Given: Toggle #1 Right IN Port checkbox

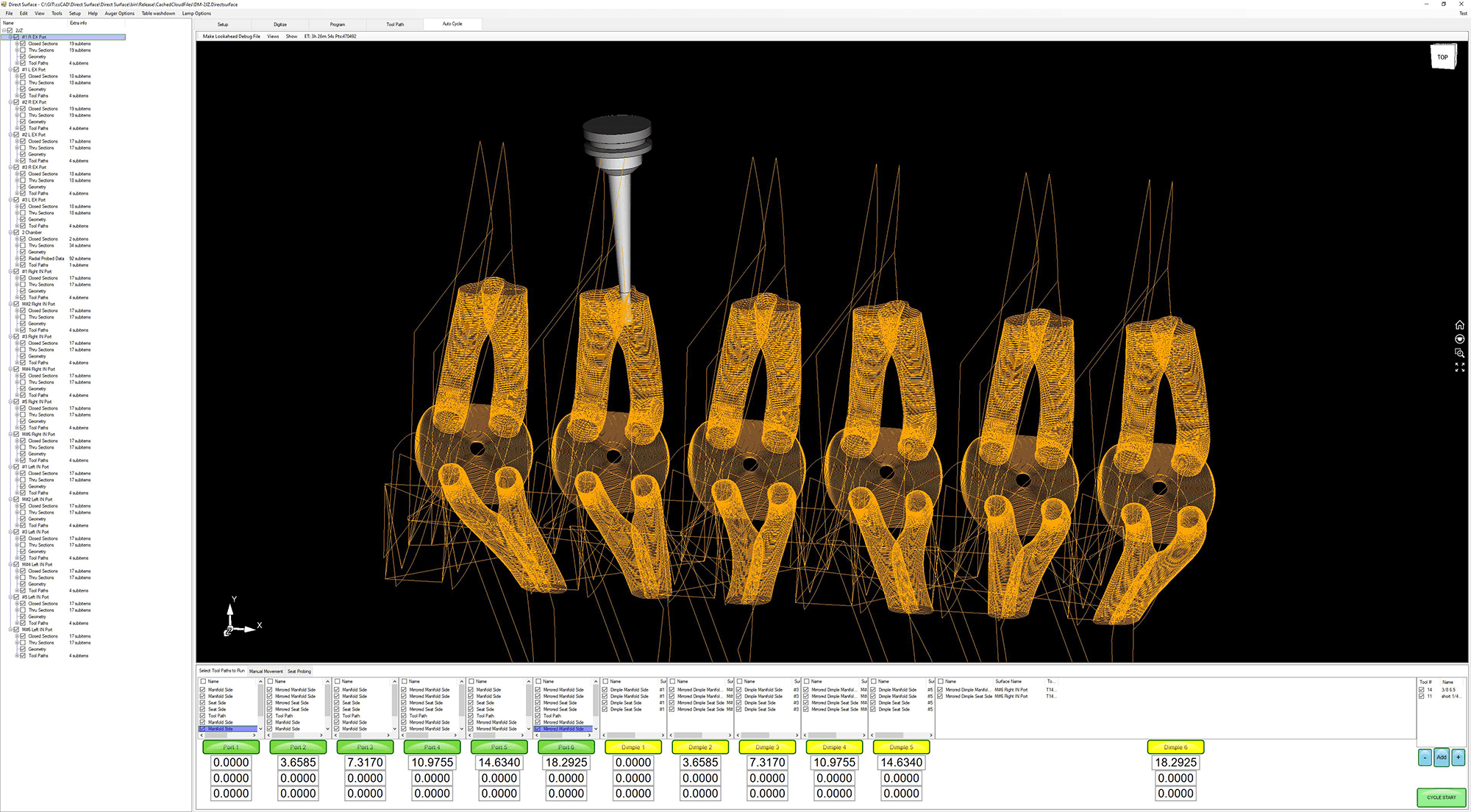Looking at the screenshot, I should coord(16,271).
